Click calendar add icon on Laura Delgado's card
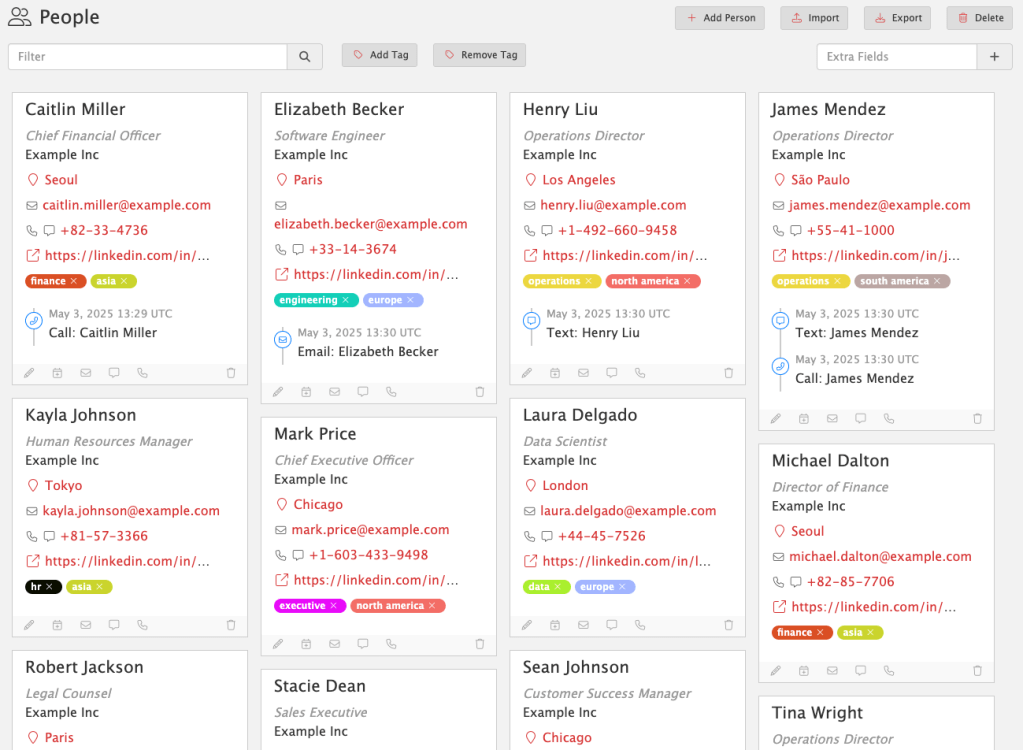The width and height of the screenshot is (1023, 750). [555, 625]
